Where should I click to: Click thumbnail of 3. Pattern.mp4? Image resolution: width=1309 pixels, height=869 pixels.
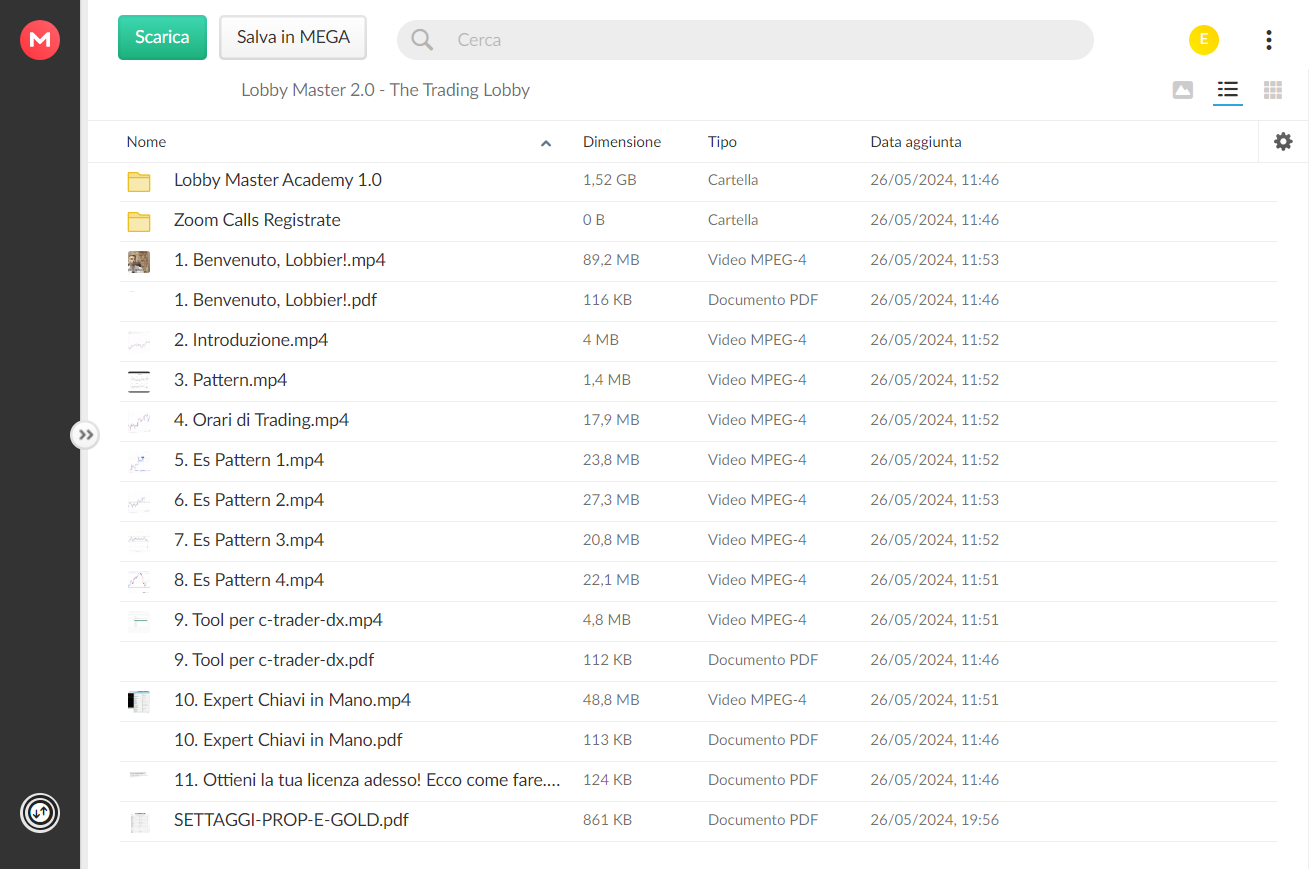(139, 381)
